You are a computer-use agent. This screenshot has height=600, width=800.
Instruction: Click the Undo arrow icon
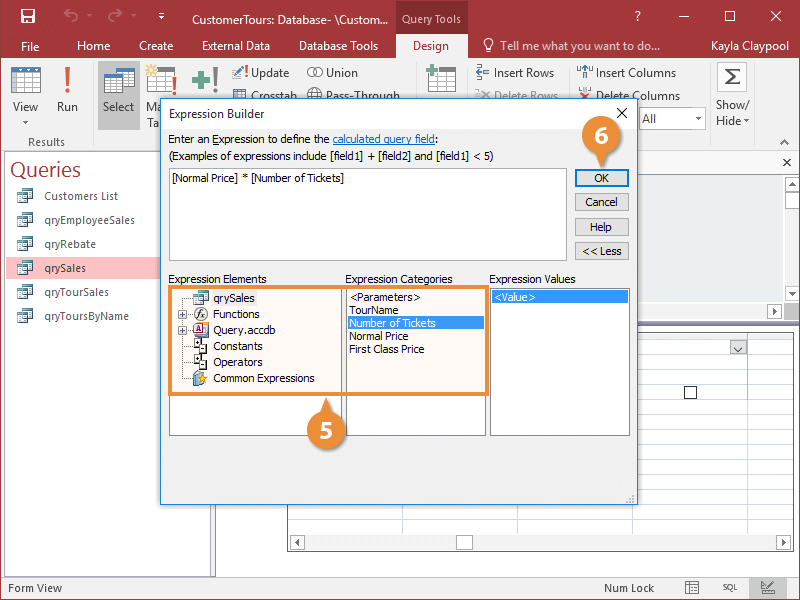70,16
